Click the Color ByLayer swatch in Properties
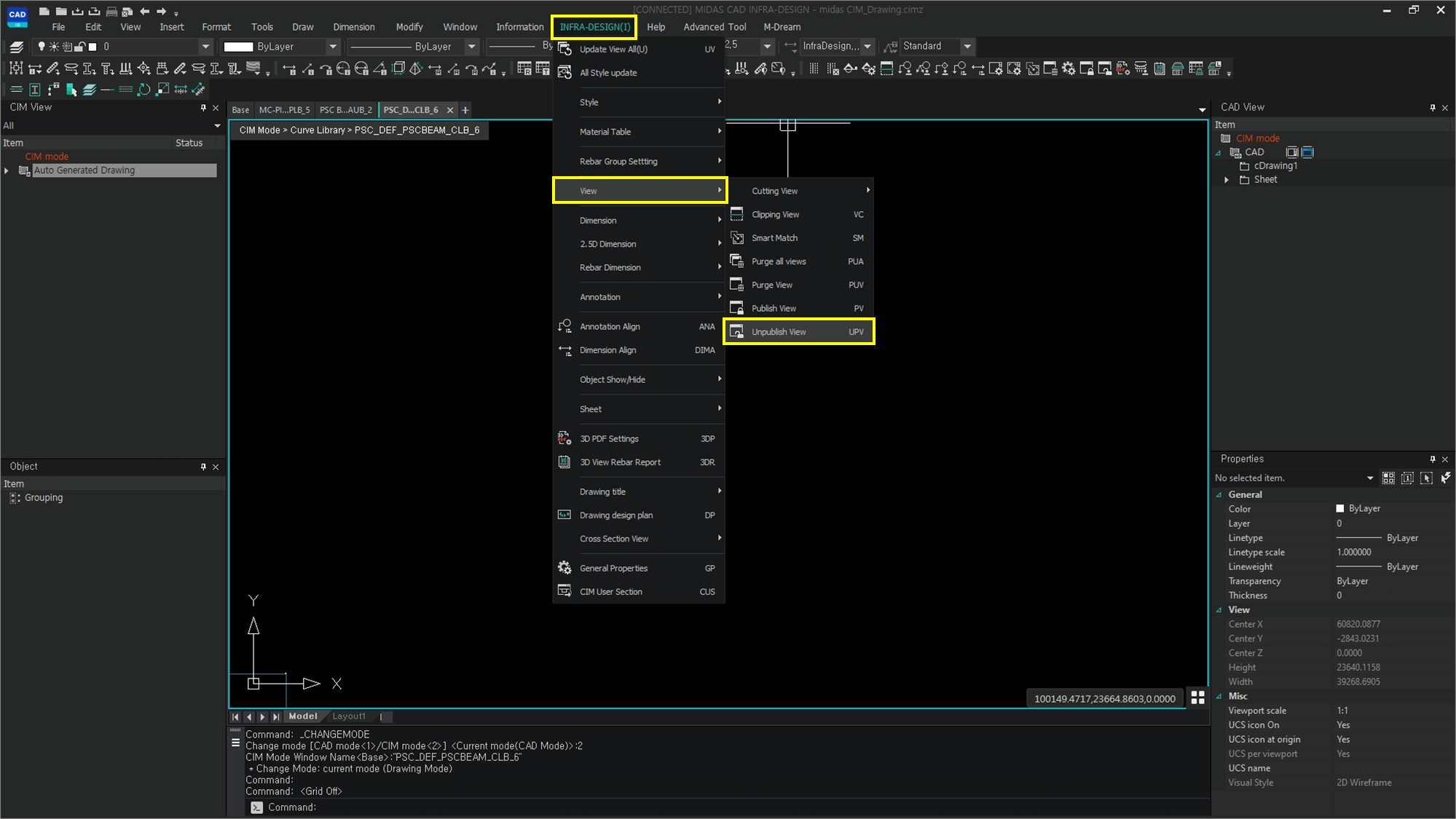Image resolution: width=1456 pixels, height=819 pixels. click(x=1339, y=509)
